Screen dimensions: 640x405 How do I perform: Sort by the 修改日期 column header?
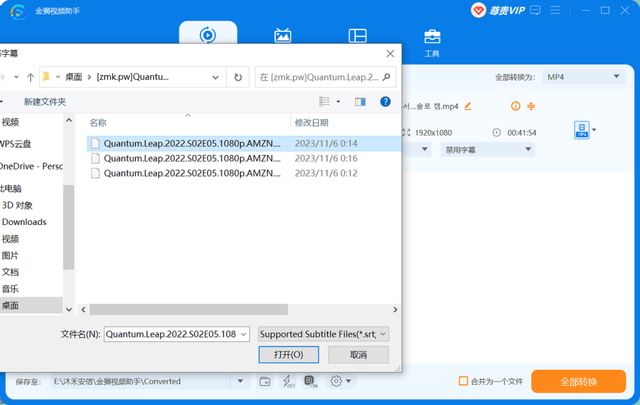[x=311, y=122]
